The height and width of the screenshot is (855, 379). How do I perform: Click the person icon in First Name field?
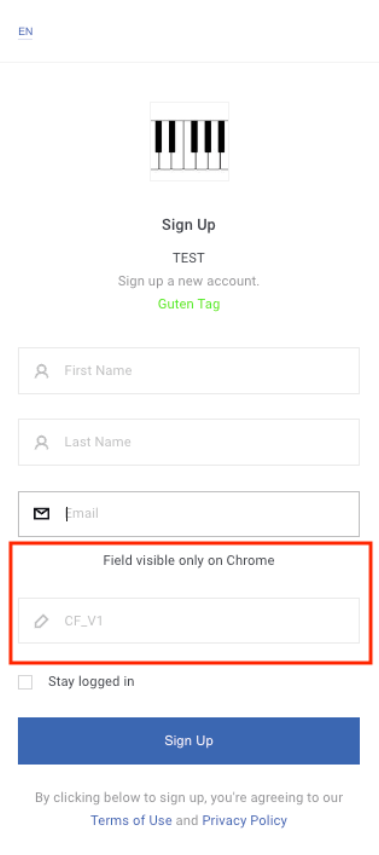point(41,371)
